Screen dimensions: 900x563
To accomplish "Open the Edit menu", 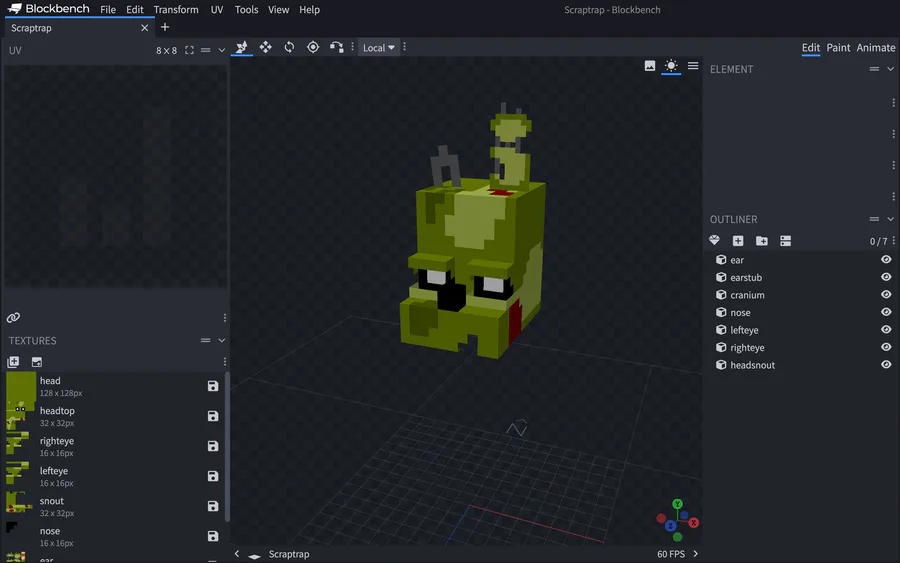I will point(135,10).
